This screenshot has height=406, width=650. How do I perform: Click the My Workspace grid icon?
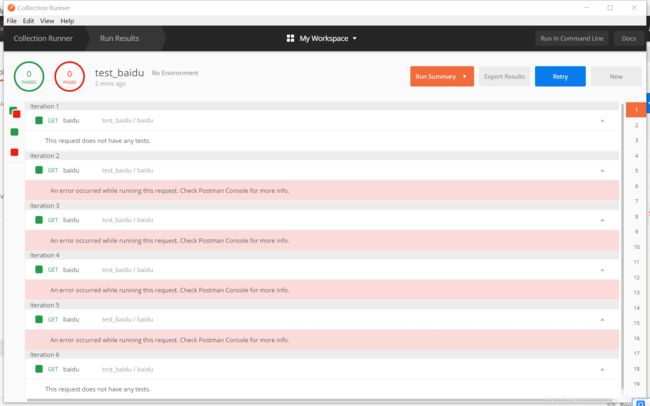point(290,38)
